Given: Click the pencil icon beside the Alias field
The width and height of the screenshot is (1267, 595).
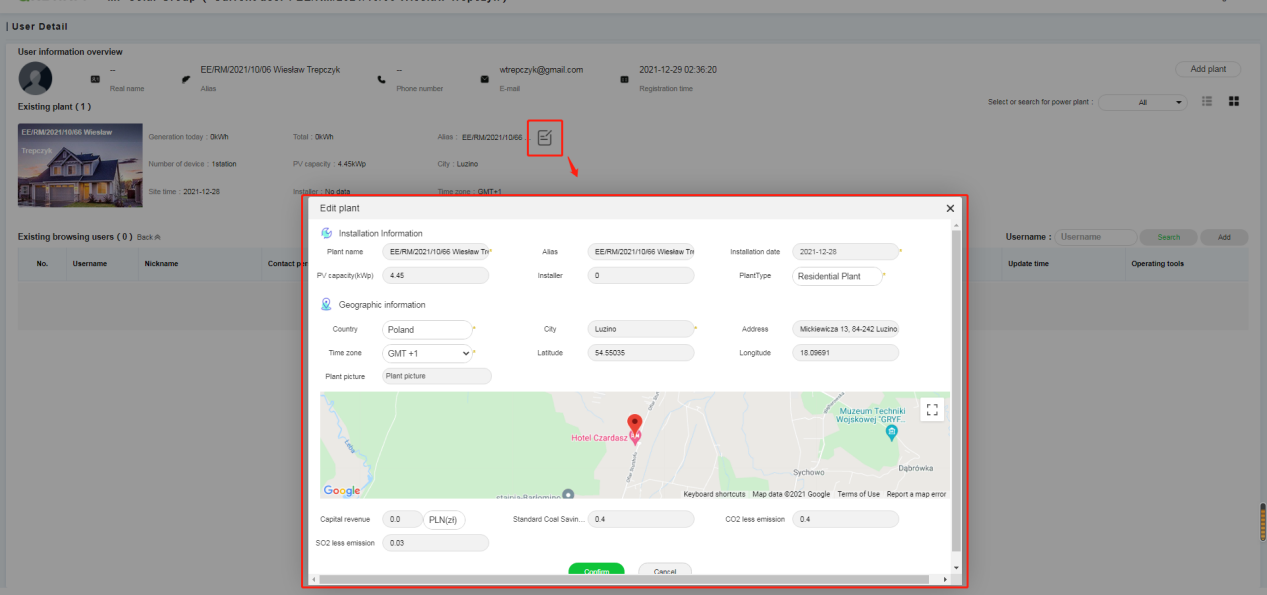Looking at the screenshot, I should (x=186, y=77).
